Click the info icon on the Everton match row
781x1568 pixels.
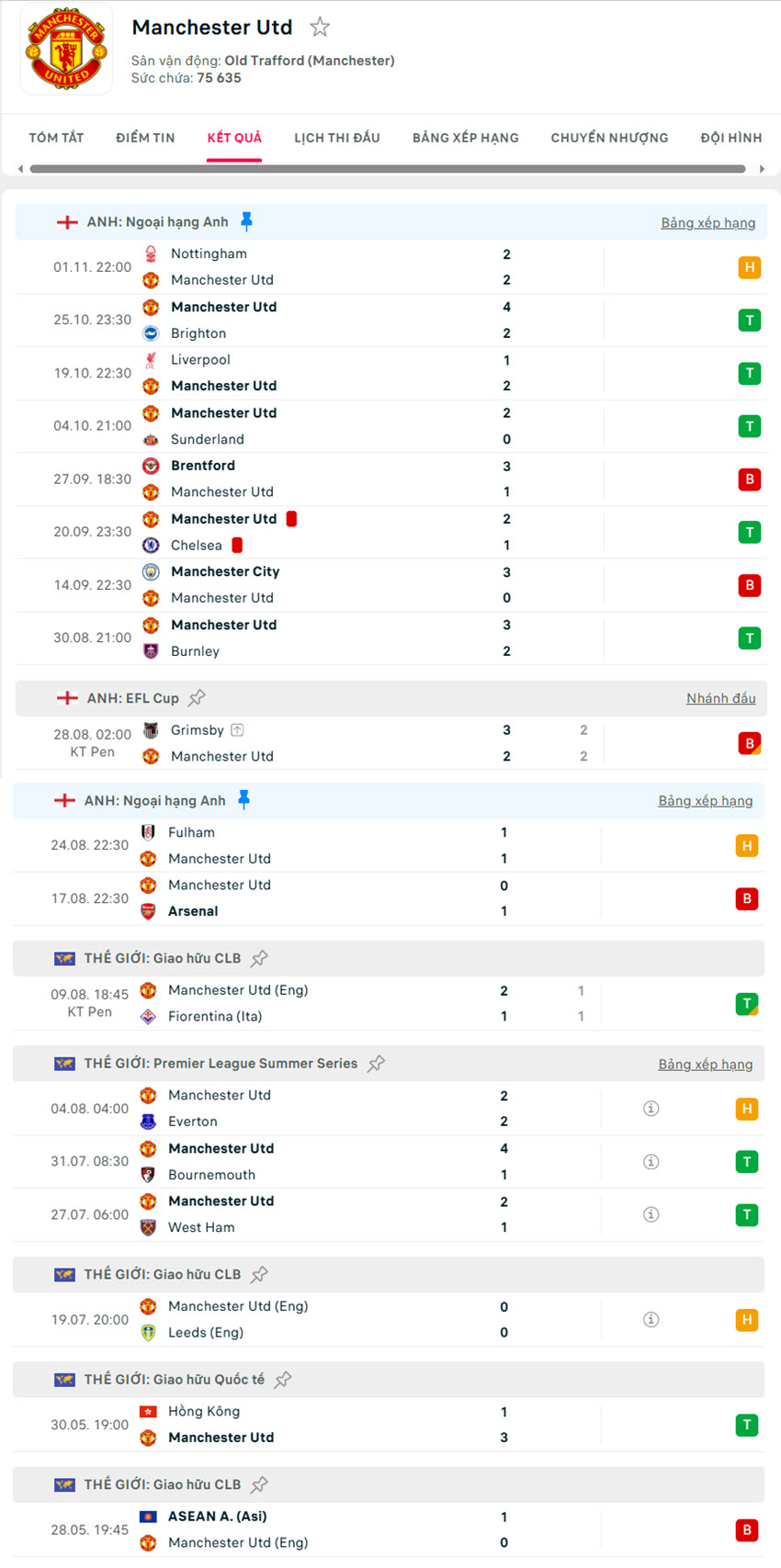coord(651,1108)
